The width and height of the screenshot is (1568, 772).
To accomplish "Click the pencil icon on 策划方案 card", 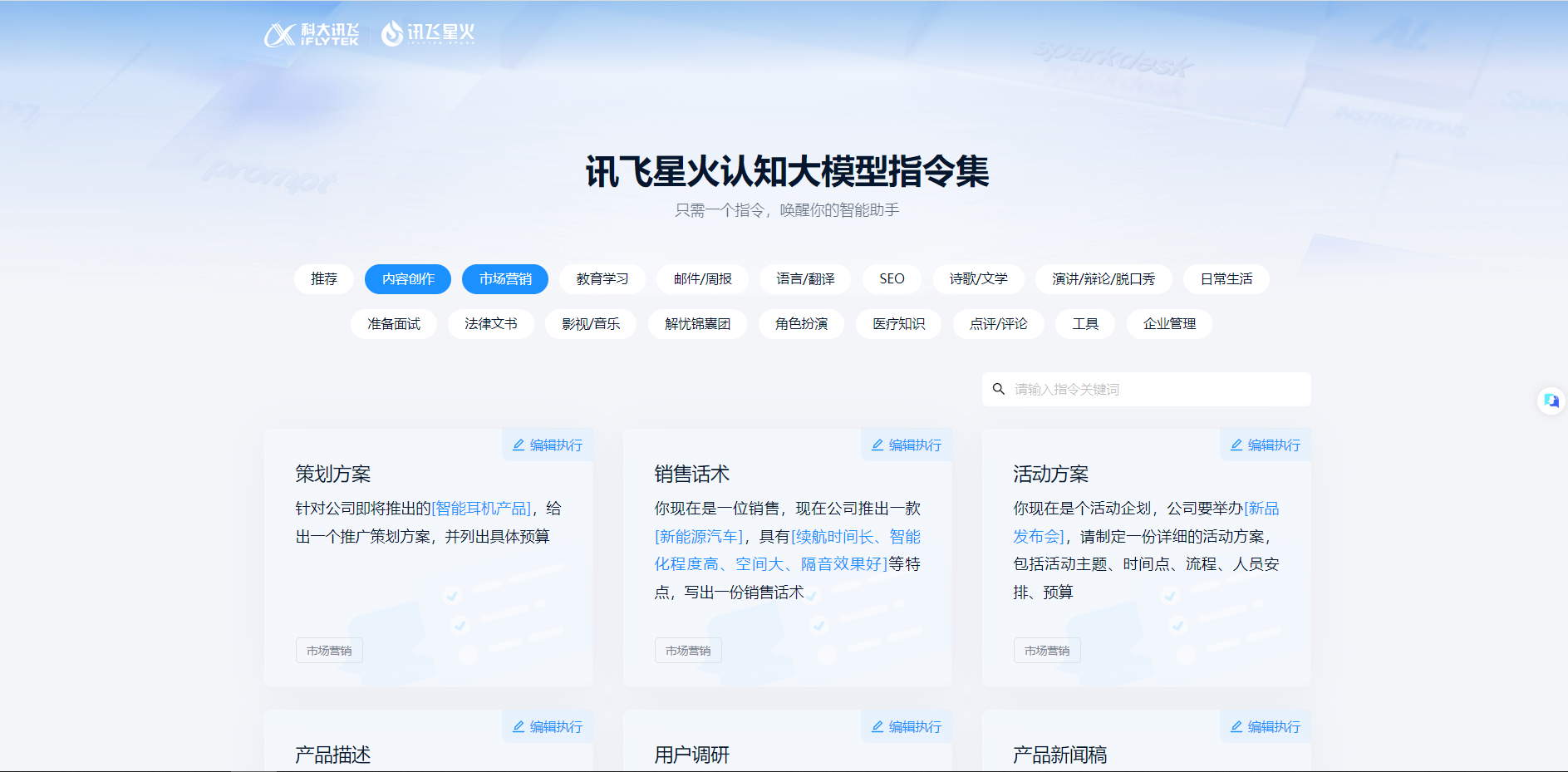I will pyautogui.click(x=519, y=445).
